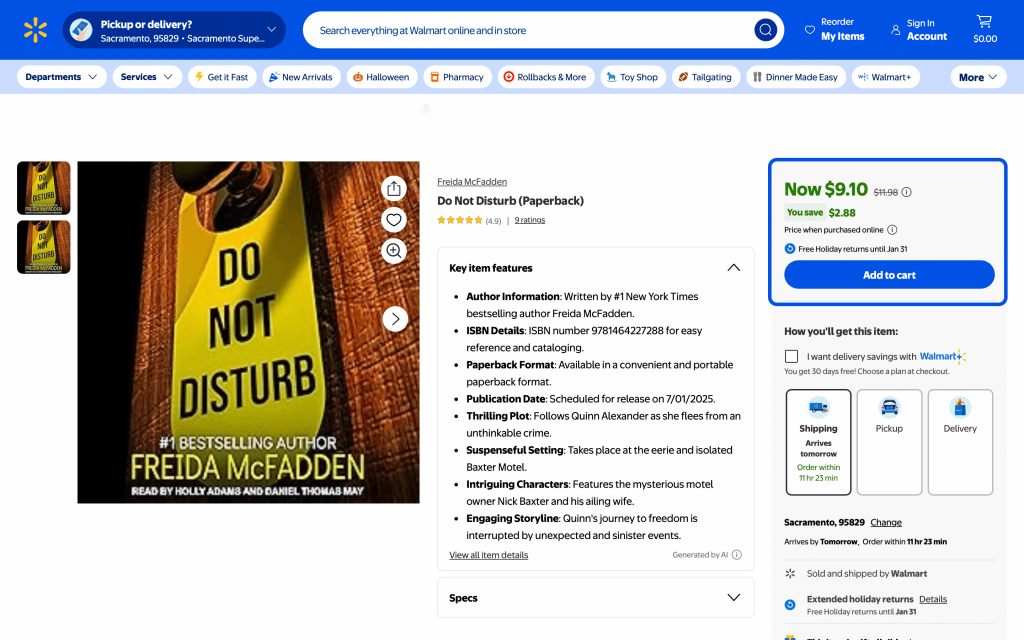
Task: Select the second book cover thumbnail
Action: point(44,247)
